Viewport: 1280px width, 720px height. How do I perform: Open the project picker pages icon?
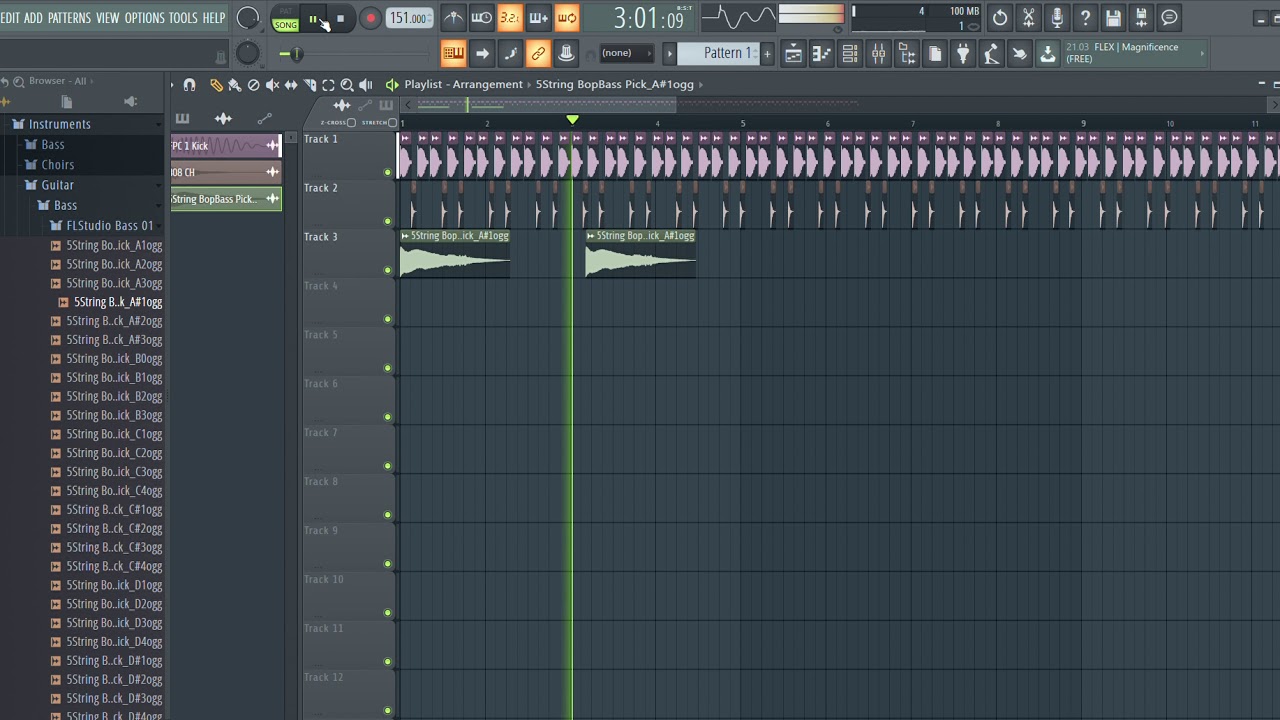pyautogui.click(x=935, y=54)
